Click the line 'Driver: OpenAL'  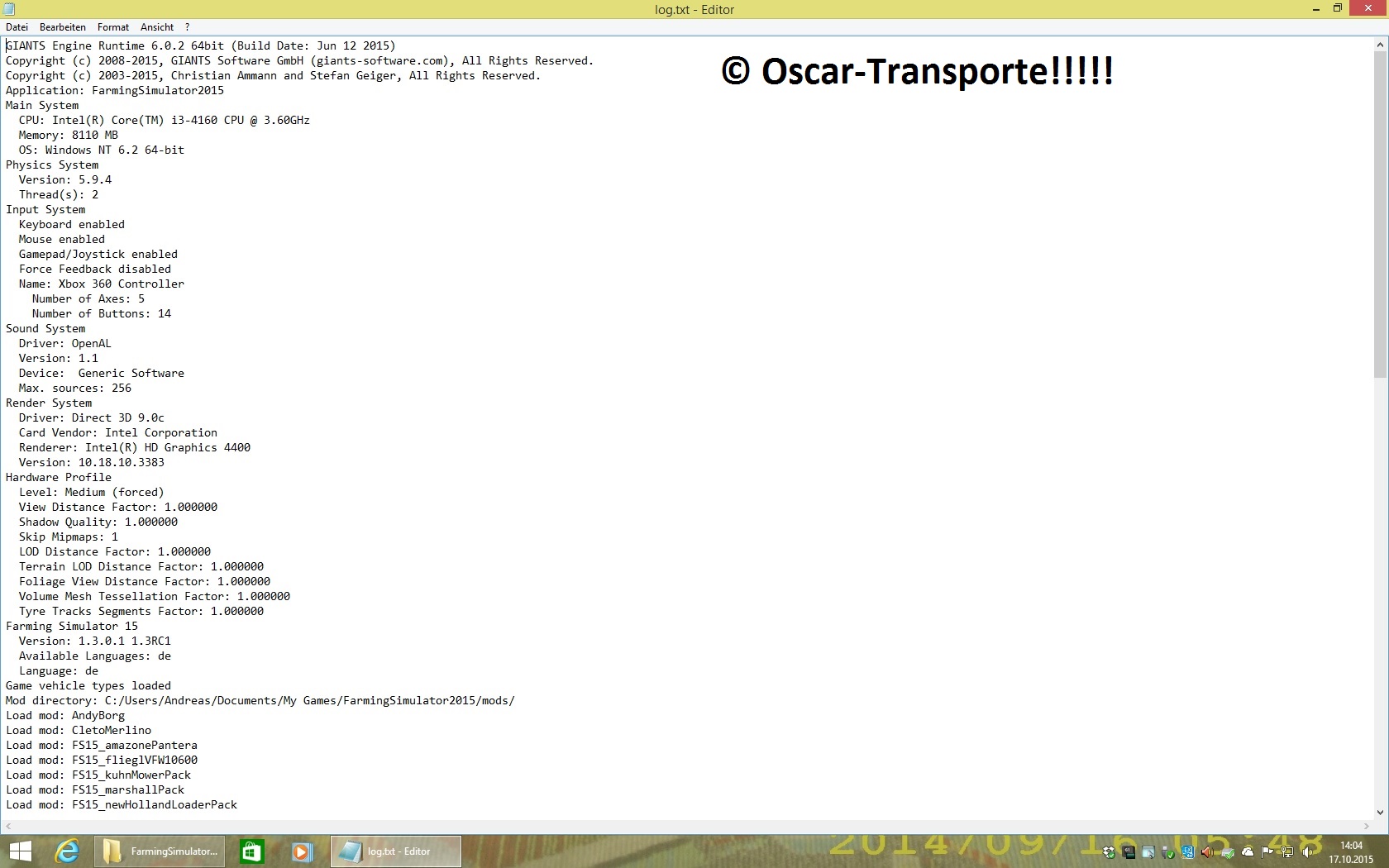click(x=65, y=344)
